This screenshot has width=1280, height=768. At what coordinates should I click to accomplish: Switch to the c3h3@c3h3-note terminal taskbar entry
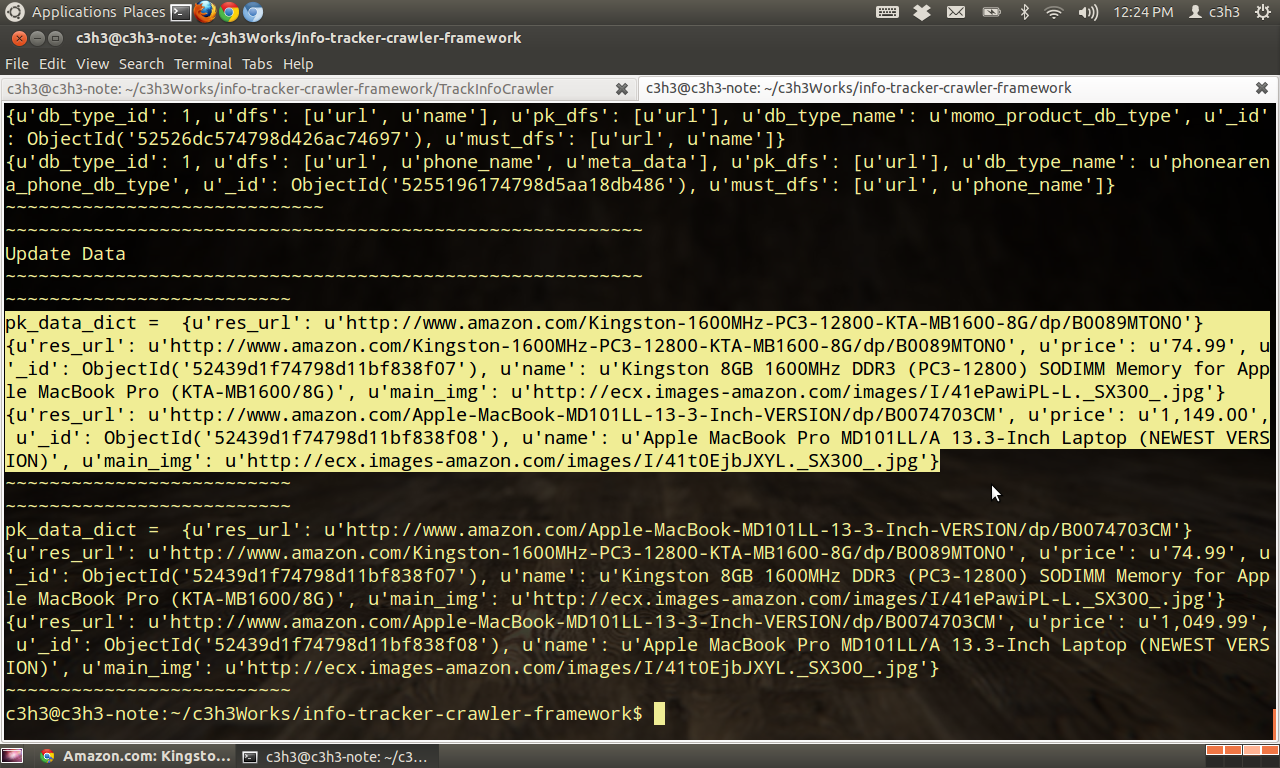pos(337,756)
